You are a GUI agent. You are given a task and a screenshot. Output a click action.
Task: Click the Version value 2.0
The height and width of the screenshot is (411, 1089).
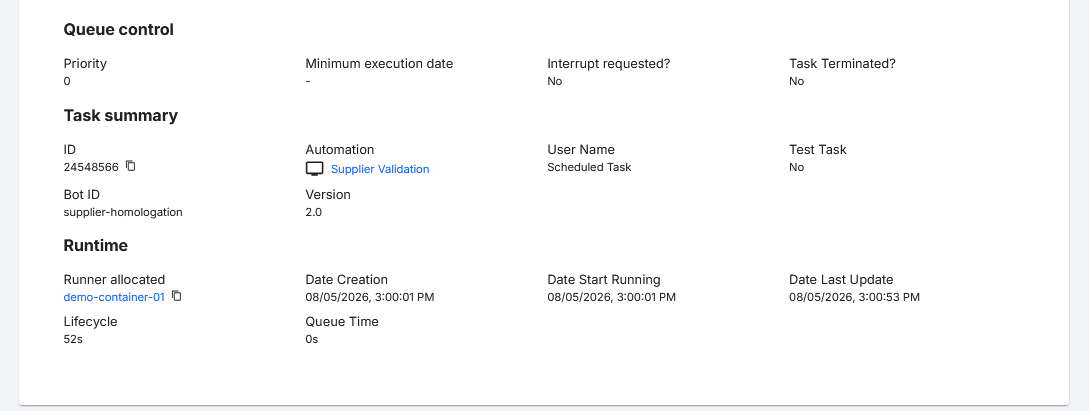[313, 212]
